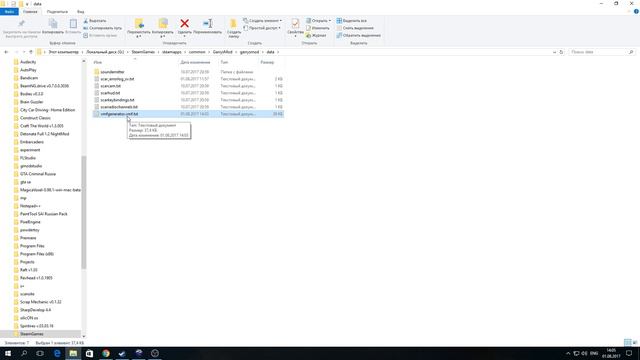Click the Pin to Quick access icon
The height and width of the screenshot is (360, 640).
(22, 24)
